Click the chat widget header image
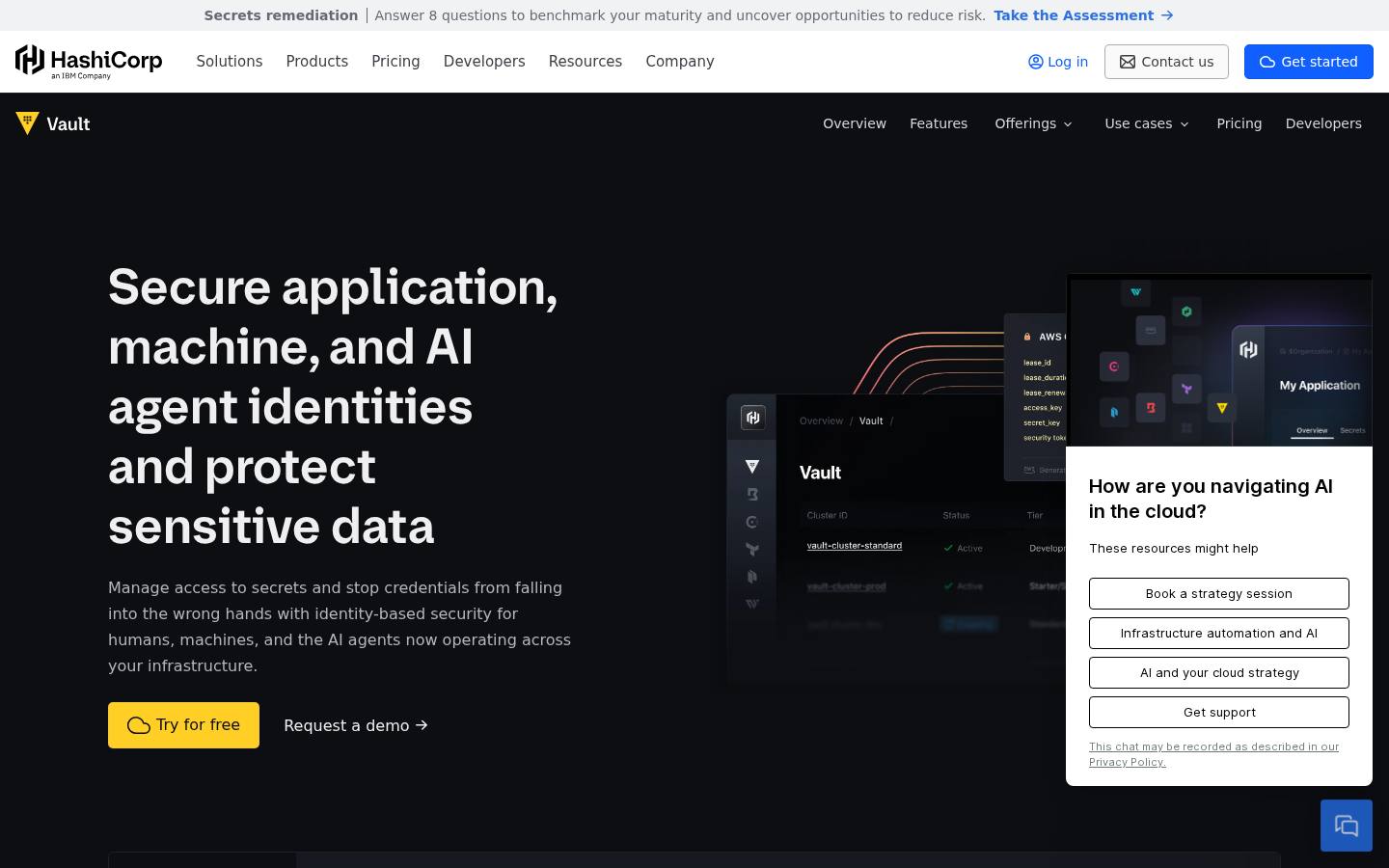 point(1219,362)
